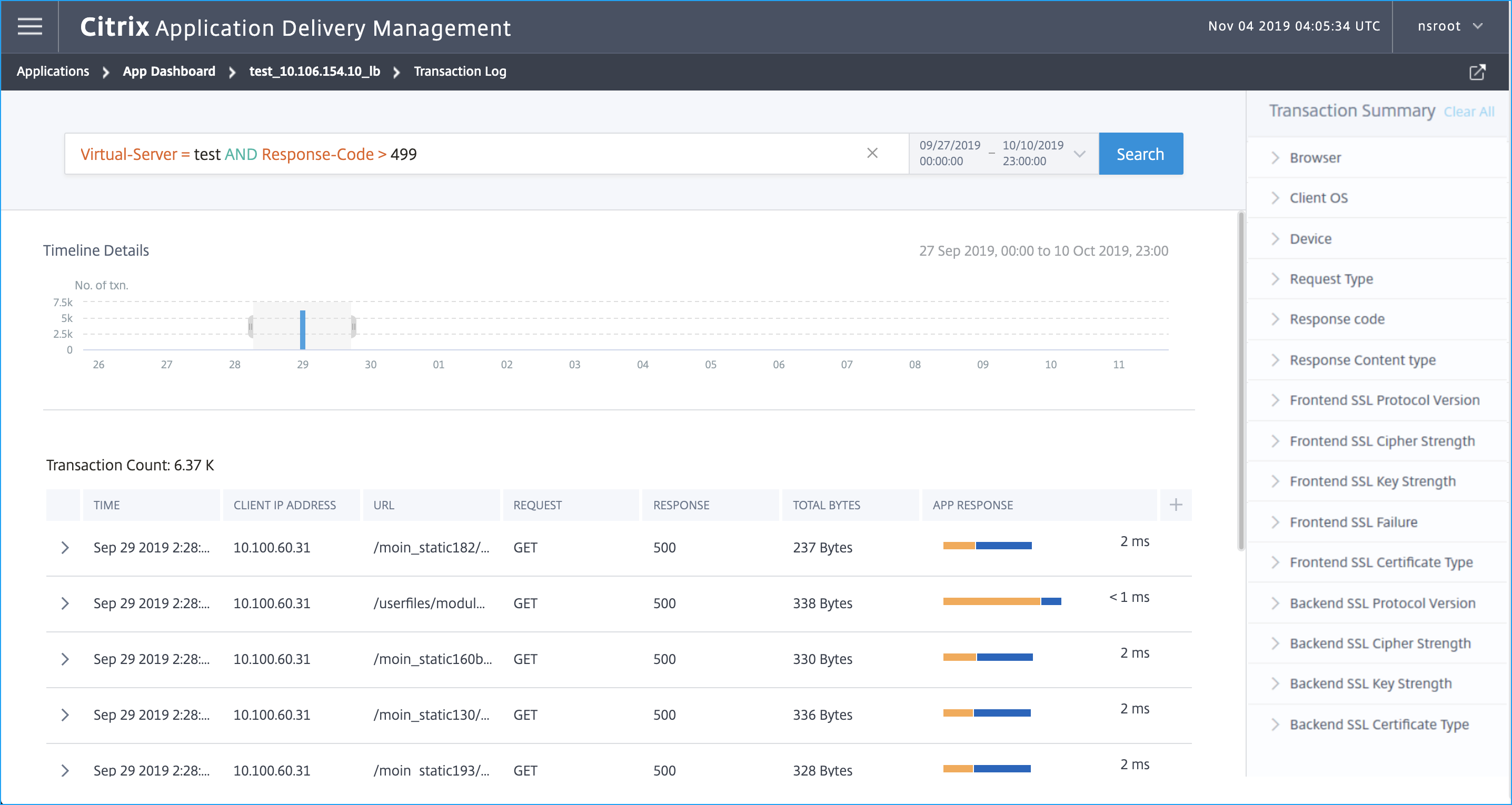1512x805 pixels.
Task: Clear the search query with X icon
Action: click(x=872, y=153)
